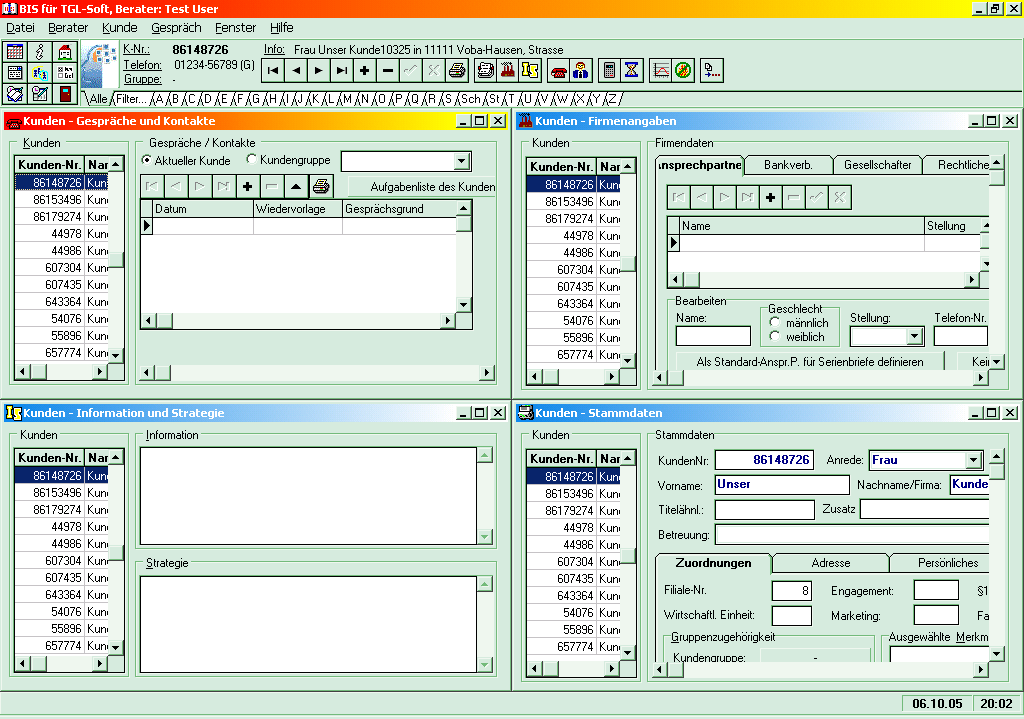The width and height of the screenshot is (1024, 719).
Task: Choose 'weiblich' under Geschlecht
Action: coord(775,336)
